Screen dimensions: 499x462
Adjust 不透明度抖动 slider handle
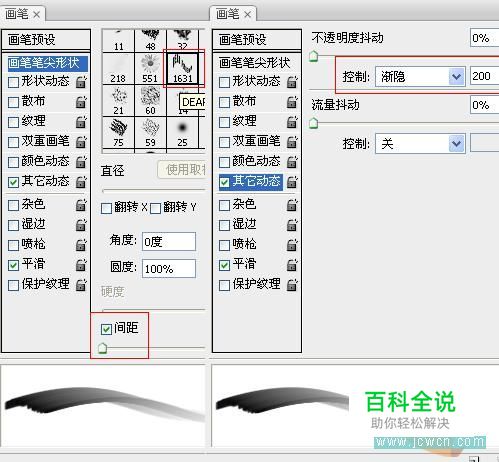(x=314, y=56)
